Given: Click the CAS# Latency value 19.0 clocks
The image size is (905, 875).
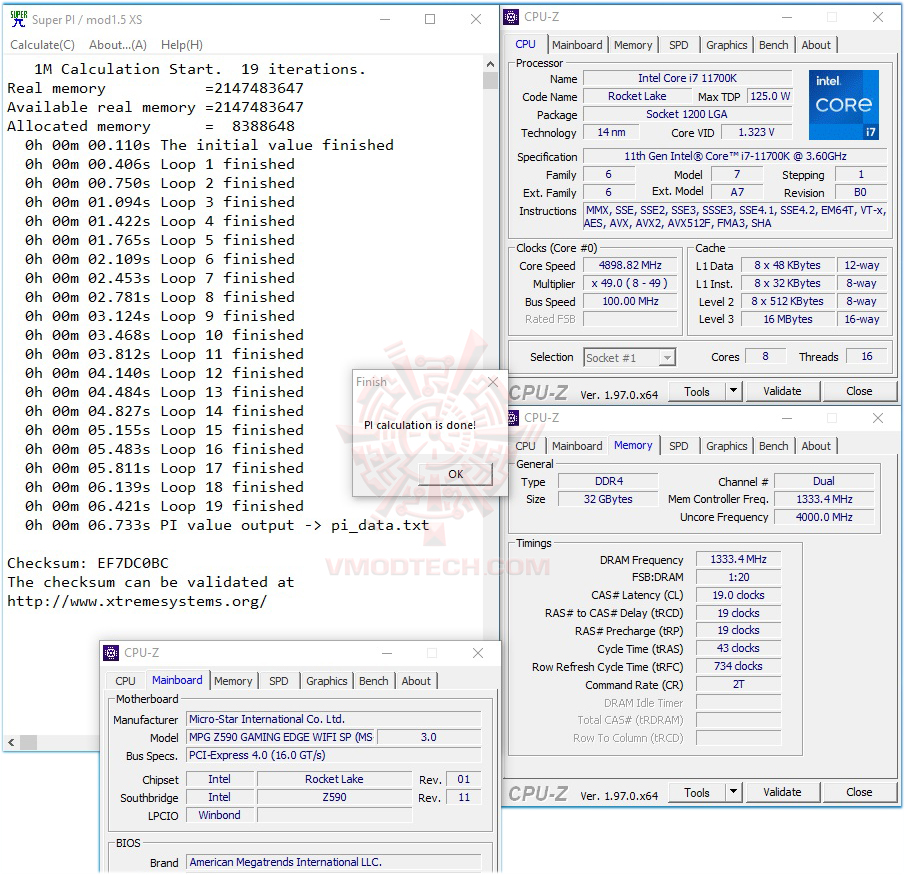Looking at the screenshot, I should [x=738, y=595].
